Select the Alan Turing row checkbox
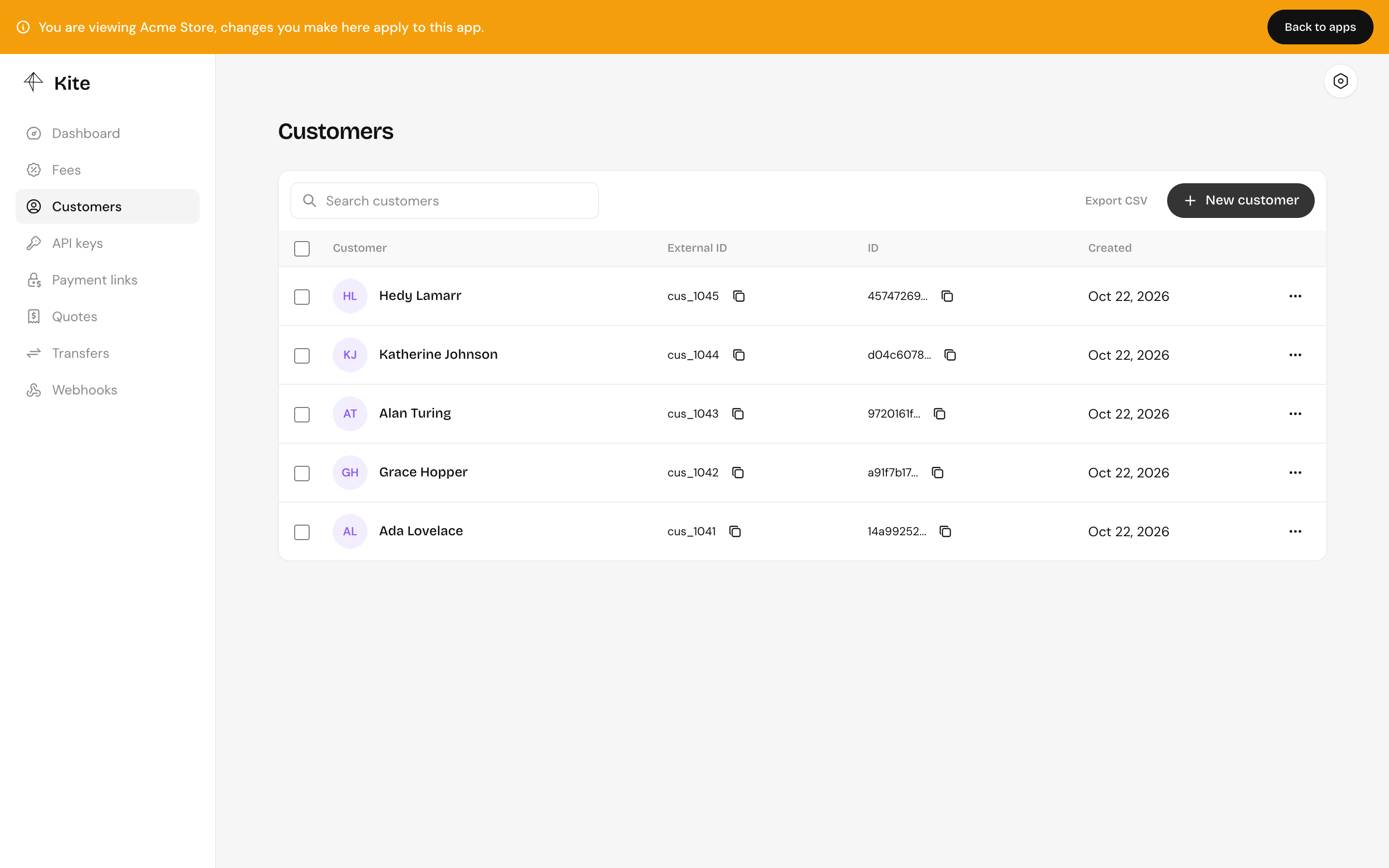This screenshot has width=1389, height=868. 302,415
